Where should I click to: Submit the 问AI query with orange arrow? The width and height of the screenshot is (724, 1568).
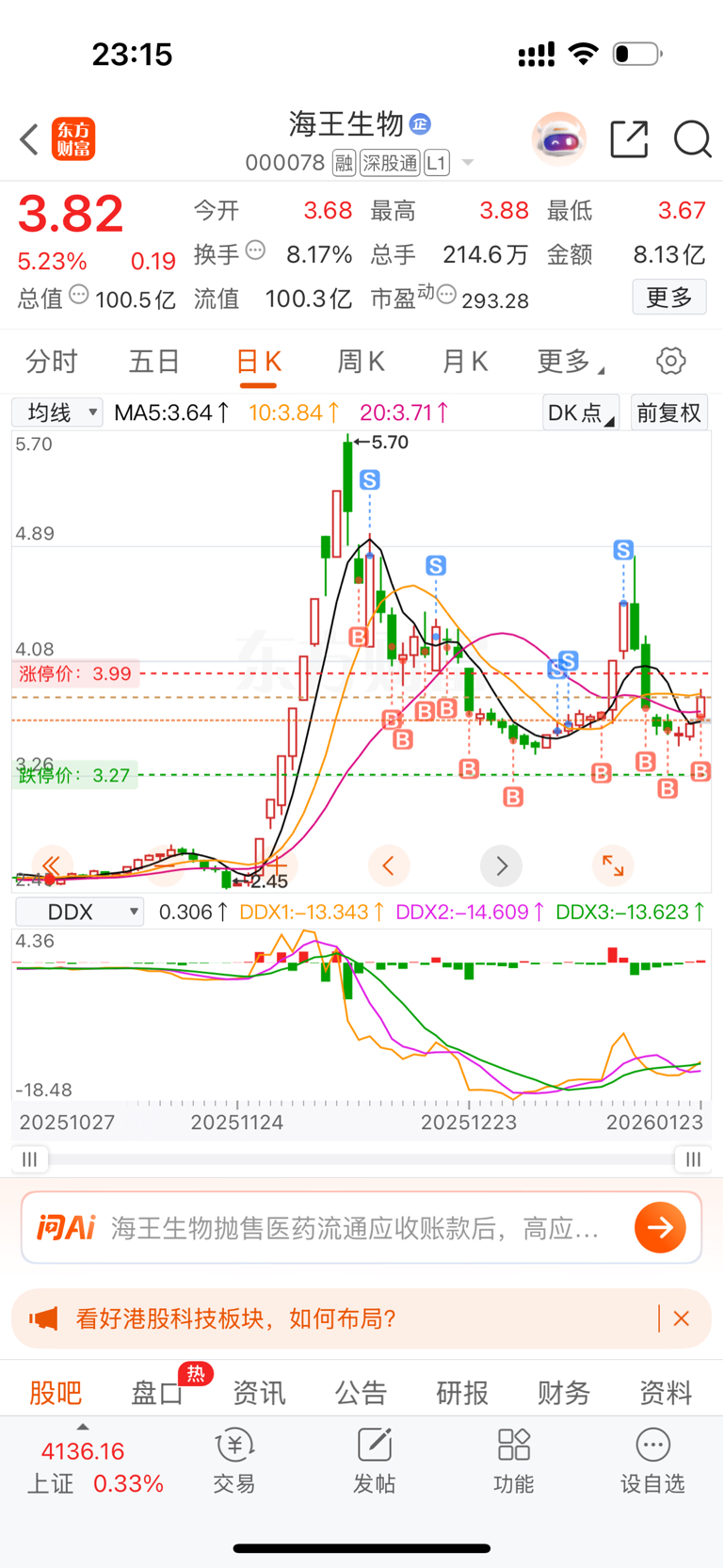click(660, 1227)
